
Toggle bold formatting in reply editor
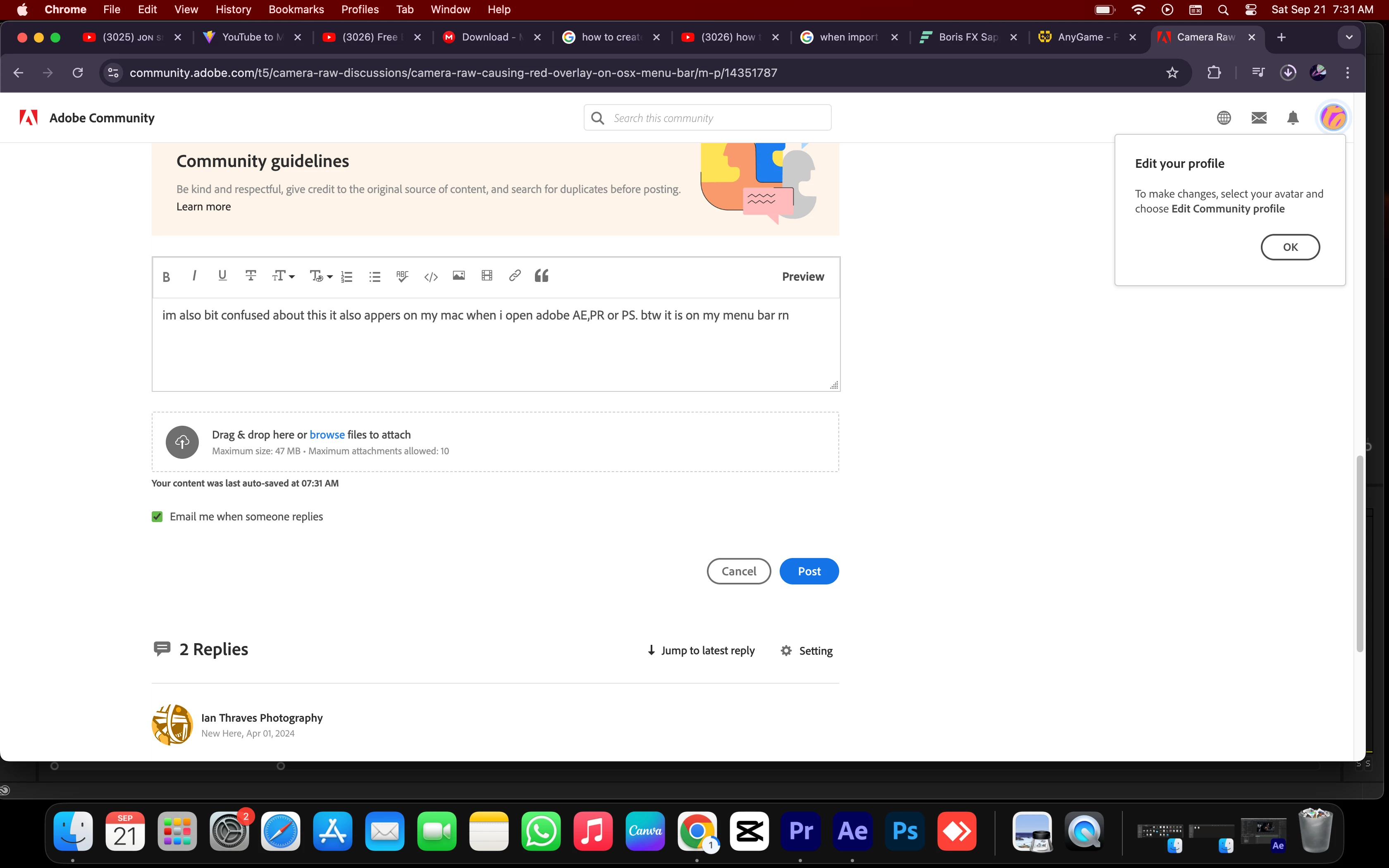click(x=167, y=277)
